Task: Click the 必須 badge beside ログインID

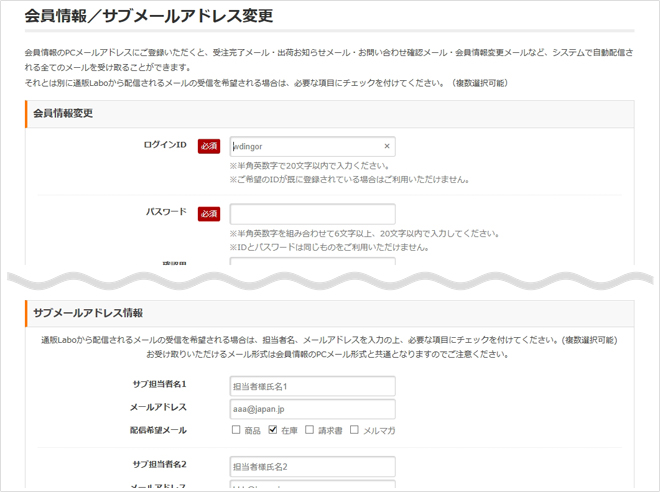Action: (x=208, y=146)
